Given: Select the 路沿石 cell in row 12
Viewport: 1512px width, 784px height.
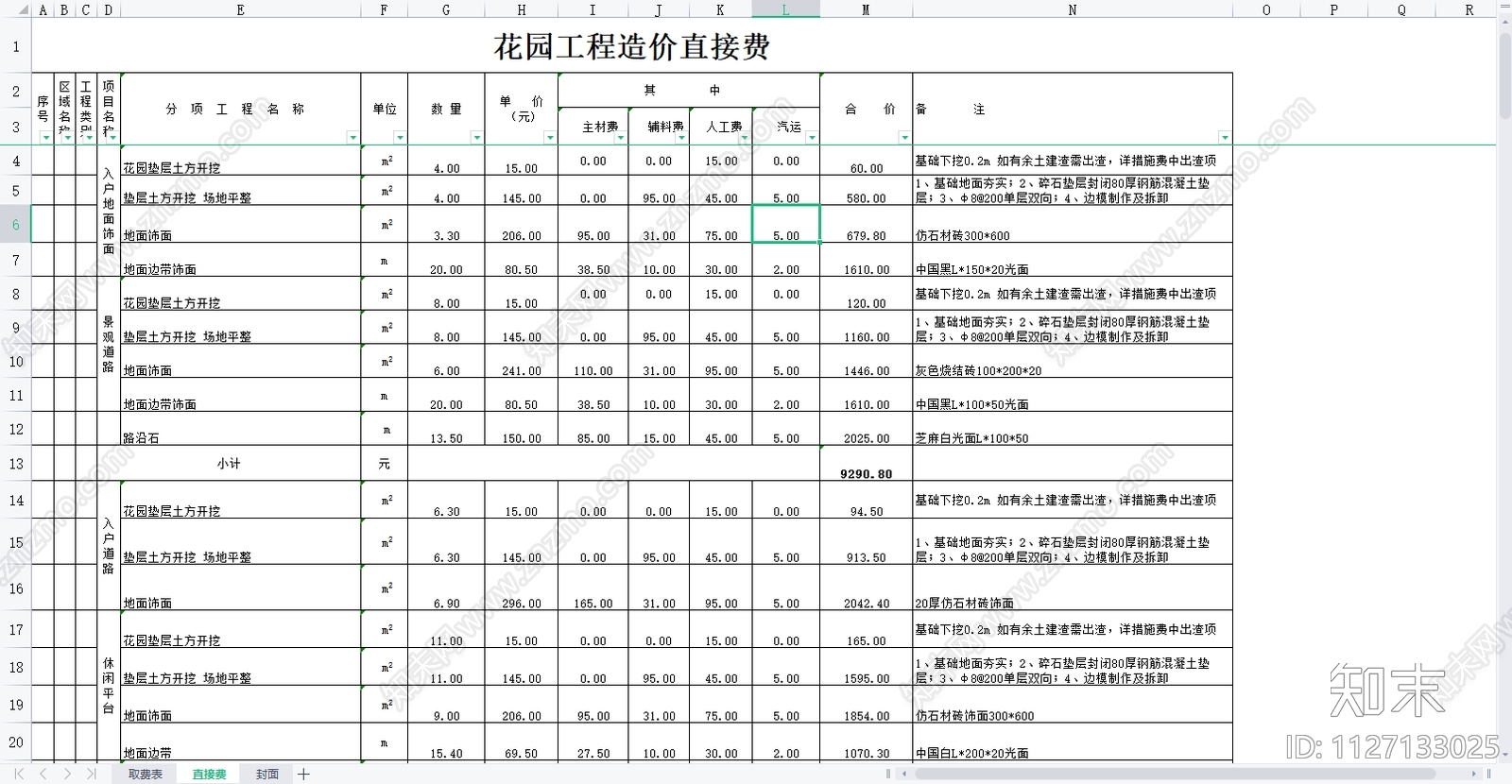Looking at the screenshot, I should pos(241,429).
